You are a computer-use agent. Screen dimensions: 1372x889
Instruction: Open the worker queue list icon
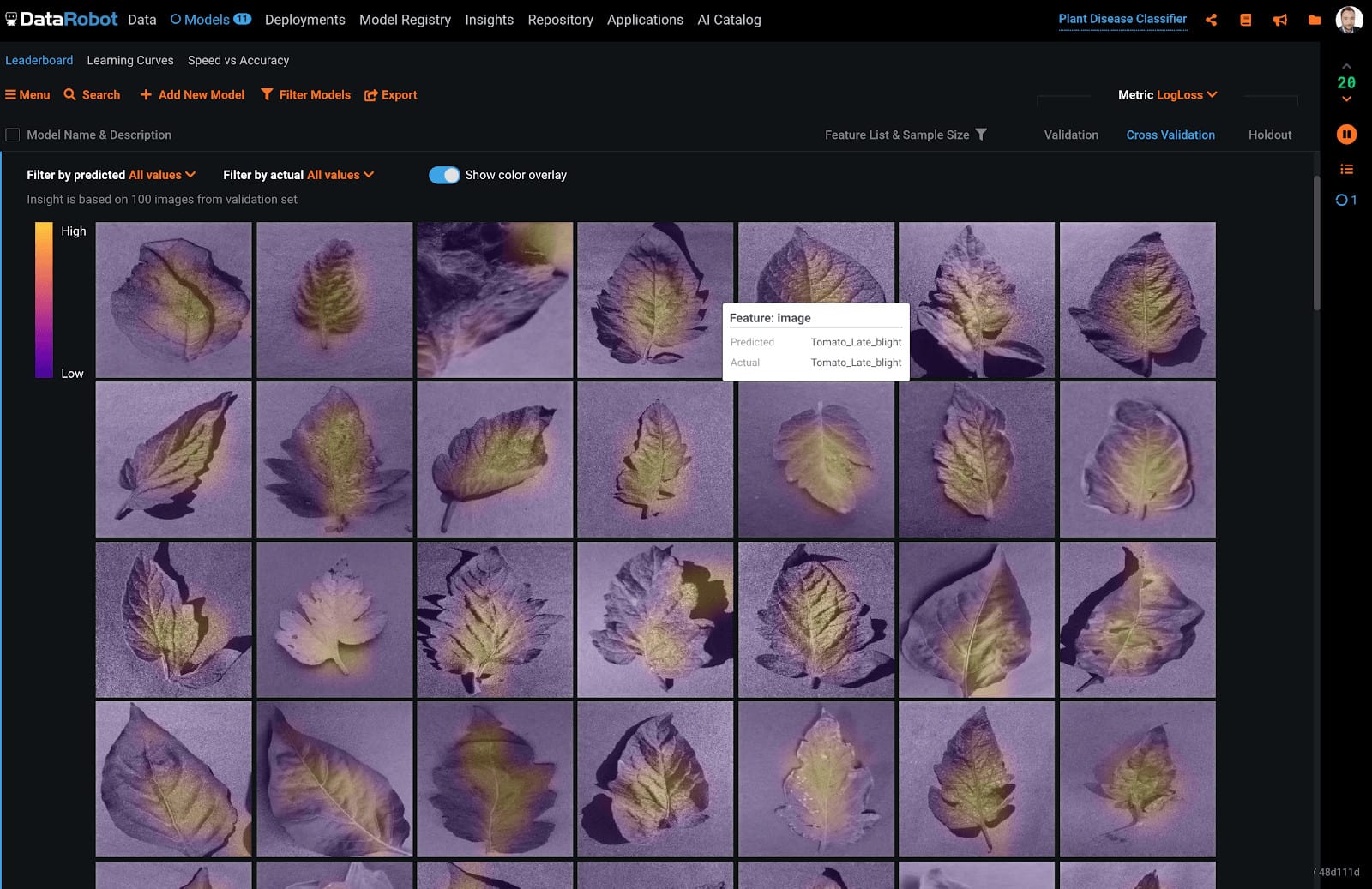point(1346,169)
